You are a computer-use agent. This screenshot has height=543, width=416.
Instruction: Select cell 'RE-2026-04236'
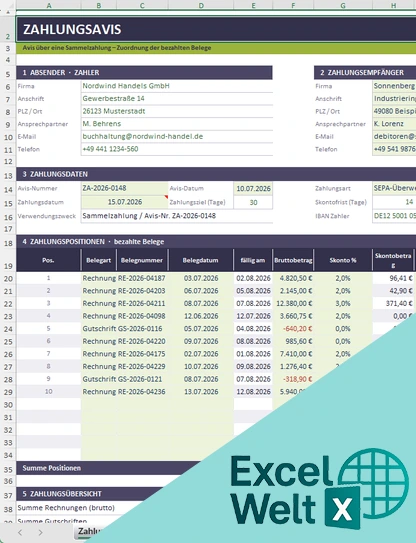[142, 392]
